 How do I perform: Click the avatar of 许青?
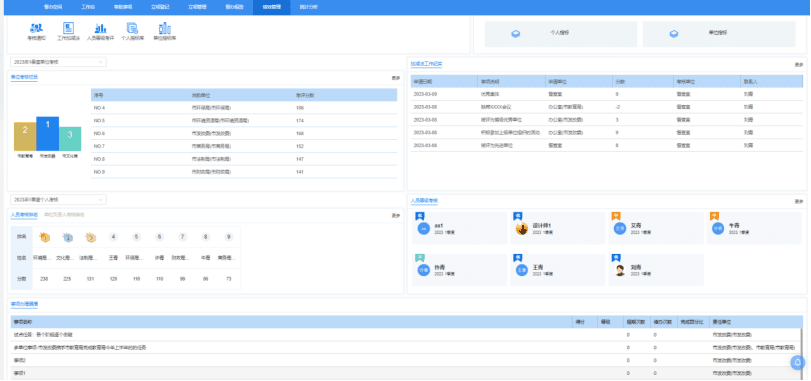pyautogui.click(x=424, y=270)
